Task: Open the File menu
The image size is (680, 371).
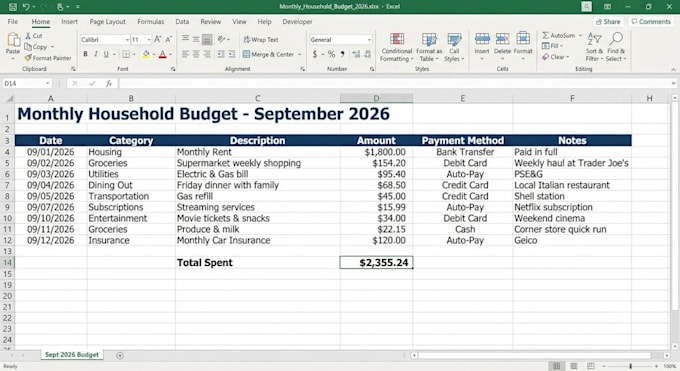Action: pos(13,21)
